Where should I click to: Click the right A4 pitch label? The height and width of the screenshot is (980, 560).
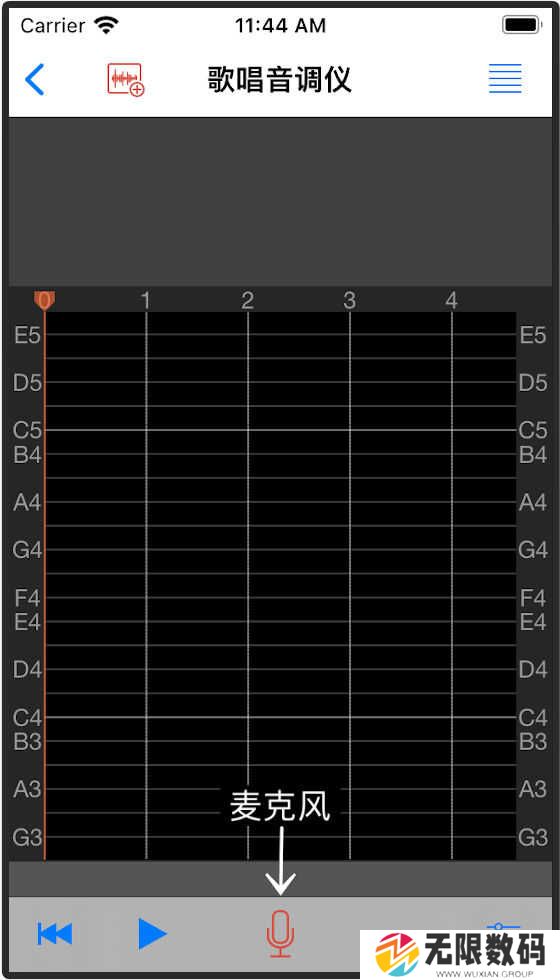click(x=532, y=502)
